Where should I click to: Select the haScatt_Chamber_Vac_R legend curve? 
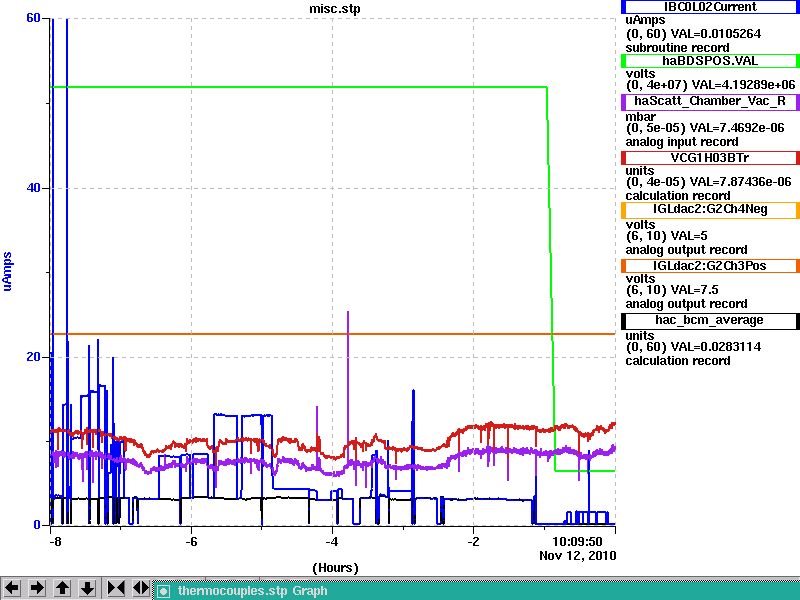710,101
